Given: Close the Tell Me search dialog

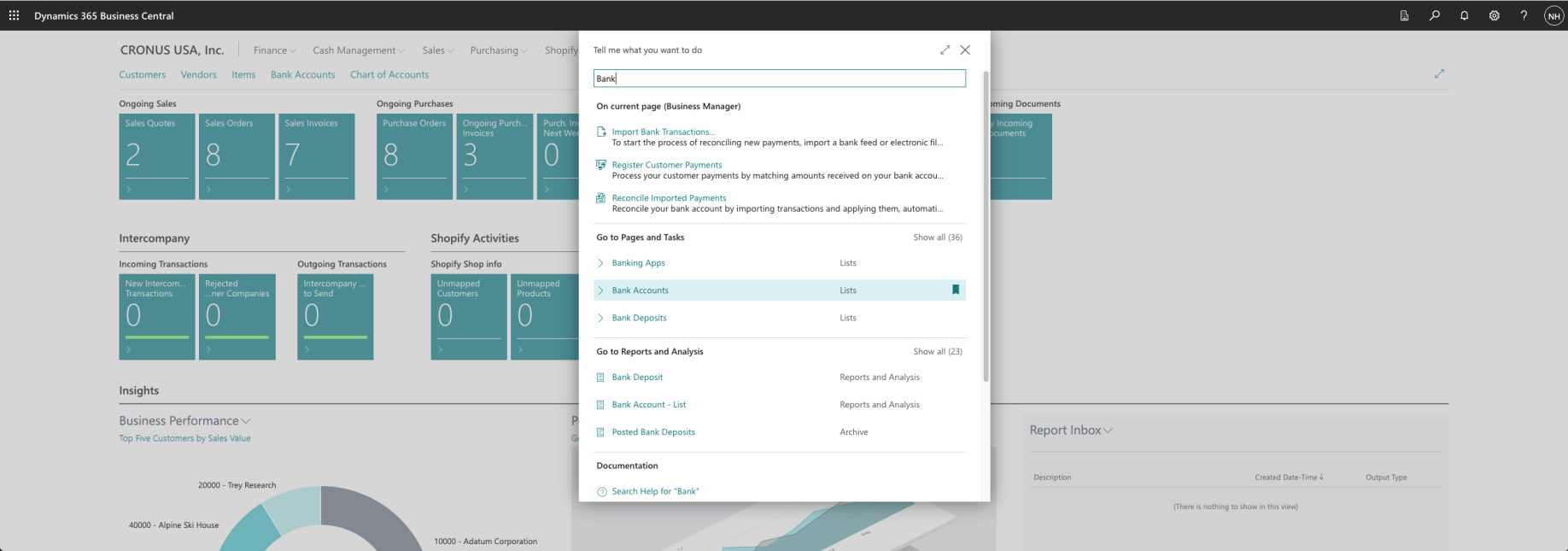Looking at the screenshot, I should point(965,50).
